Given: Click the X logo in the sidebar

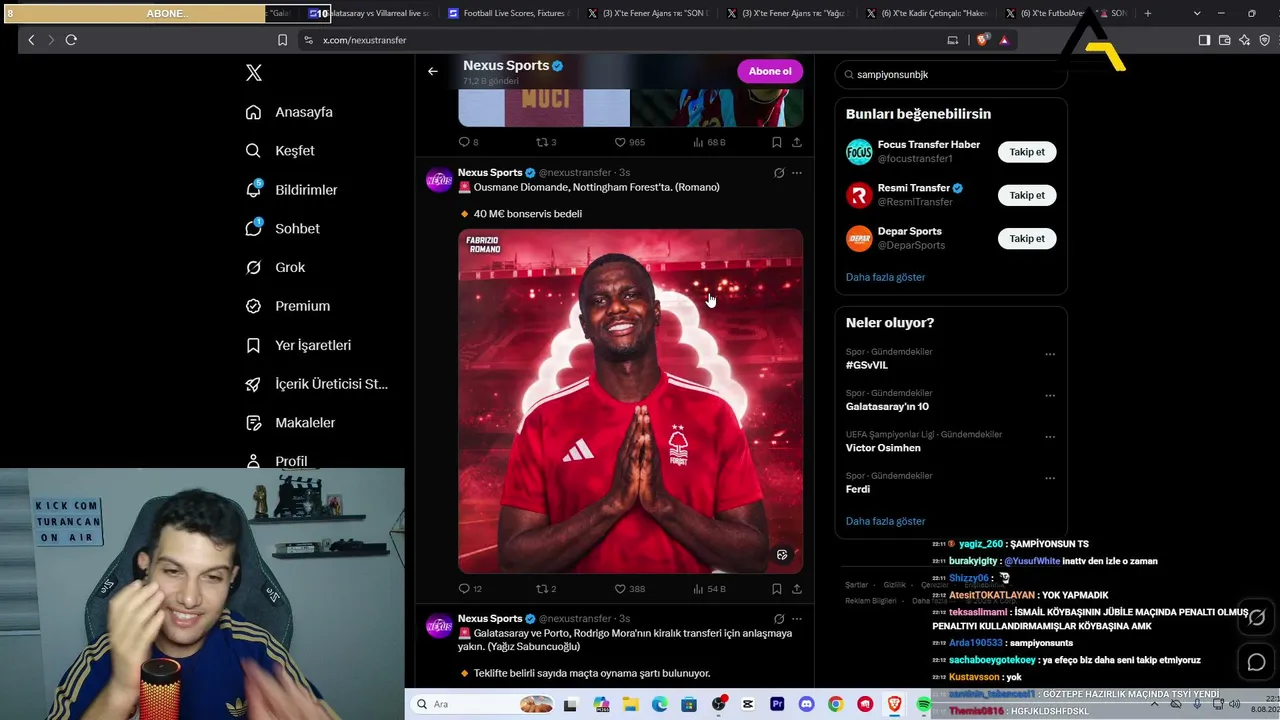Looking at the screenshot, I should click(x=254, y=73).
